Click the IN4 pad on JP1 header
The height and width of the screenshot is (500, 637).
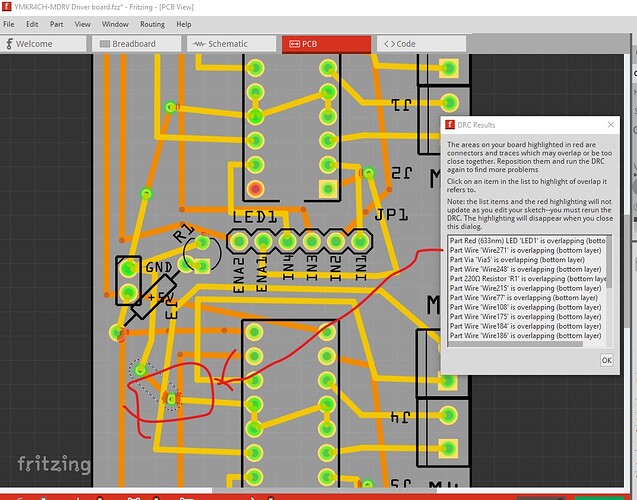point(287,241)
